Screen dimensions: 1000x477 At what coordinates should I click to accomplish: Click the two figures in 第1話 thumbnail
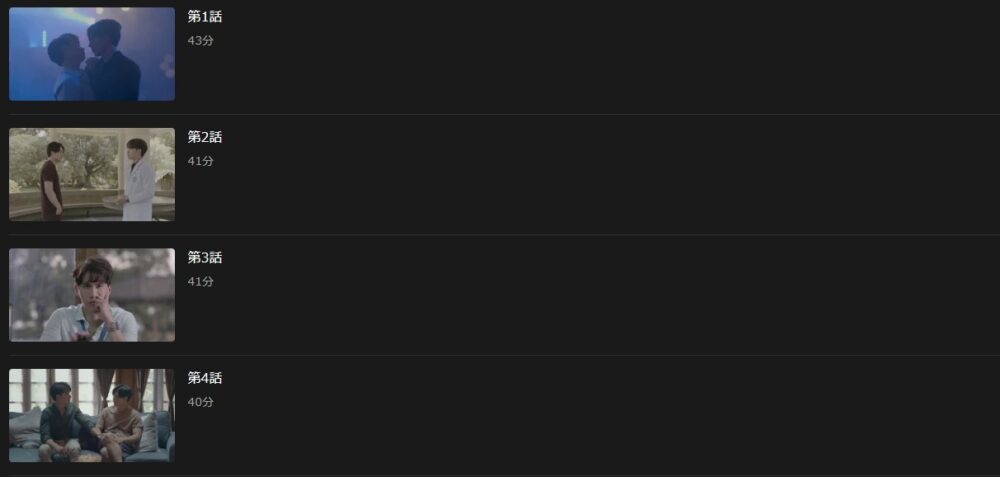(x=95, y=60)
